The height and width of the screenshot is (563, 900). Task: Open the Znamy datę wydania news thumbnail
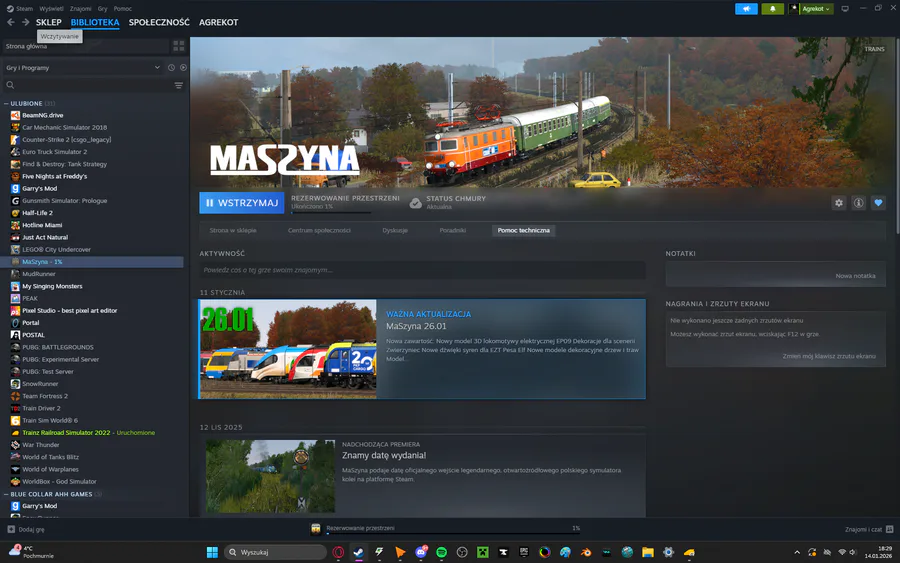[270, 476]
